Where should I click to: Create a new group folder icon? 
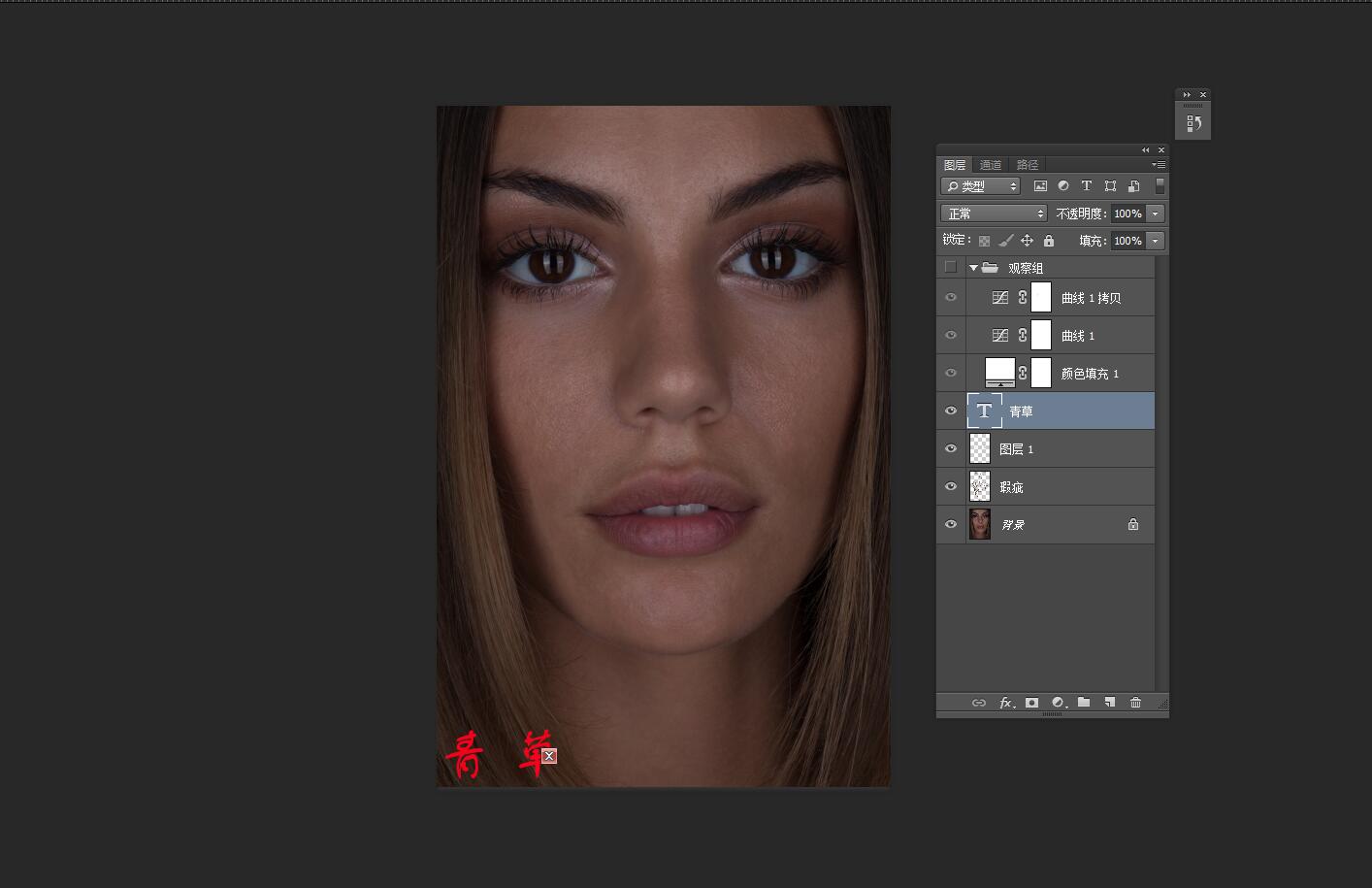coord(1084,703)
